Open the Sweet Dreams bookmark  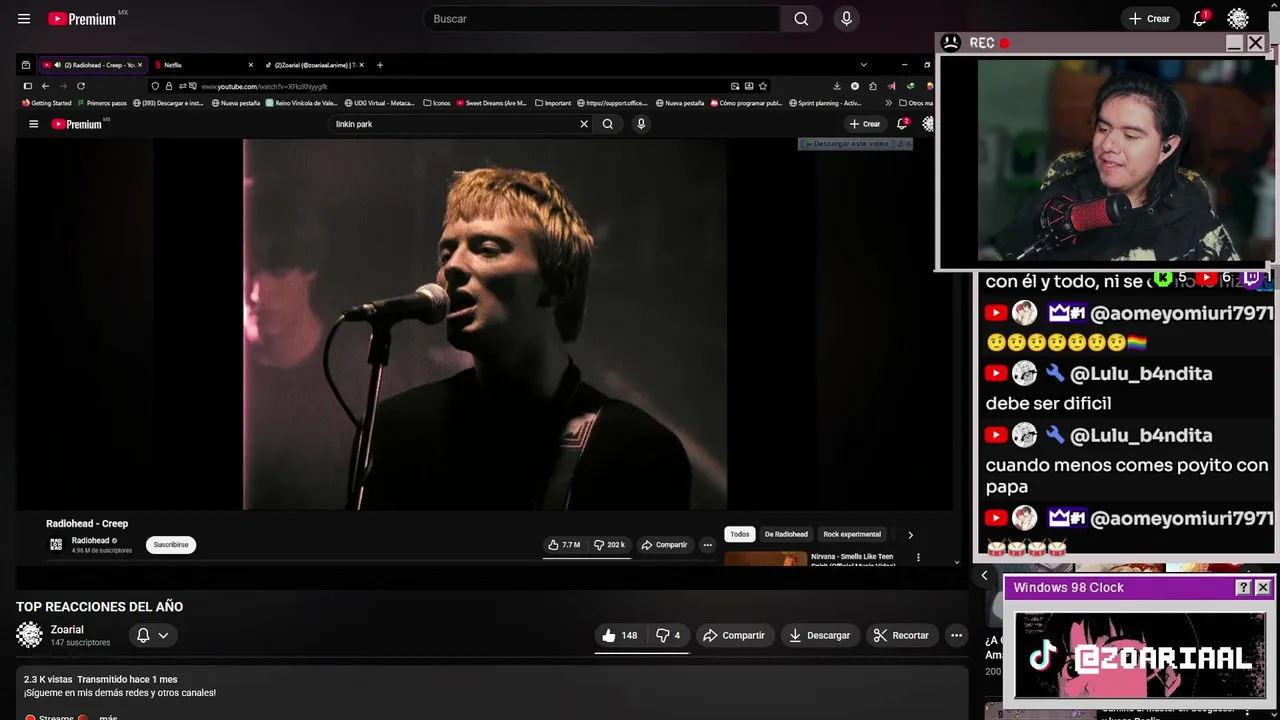pyautogui.click(x=491, y=103)
